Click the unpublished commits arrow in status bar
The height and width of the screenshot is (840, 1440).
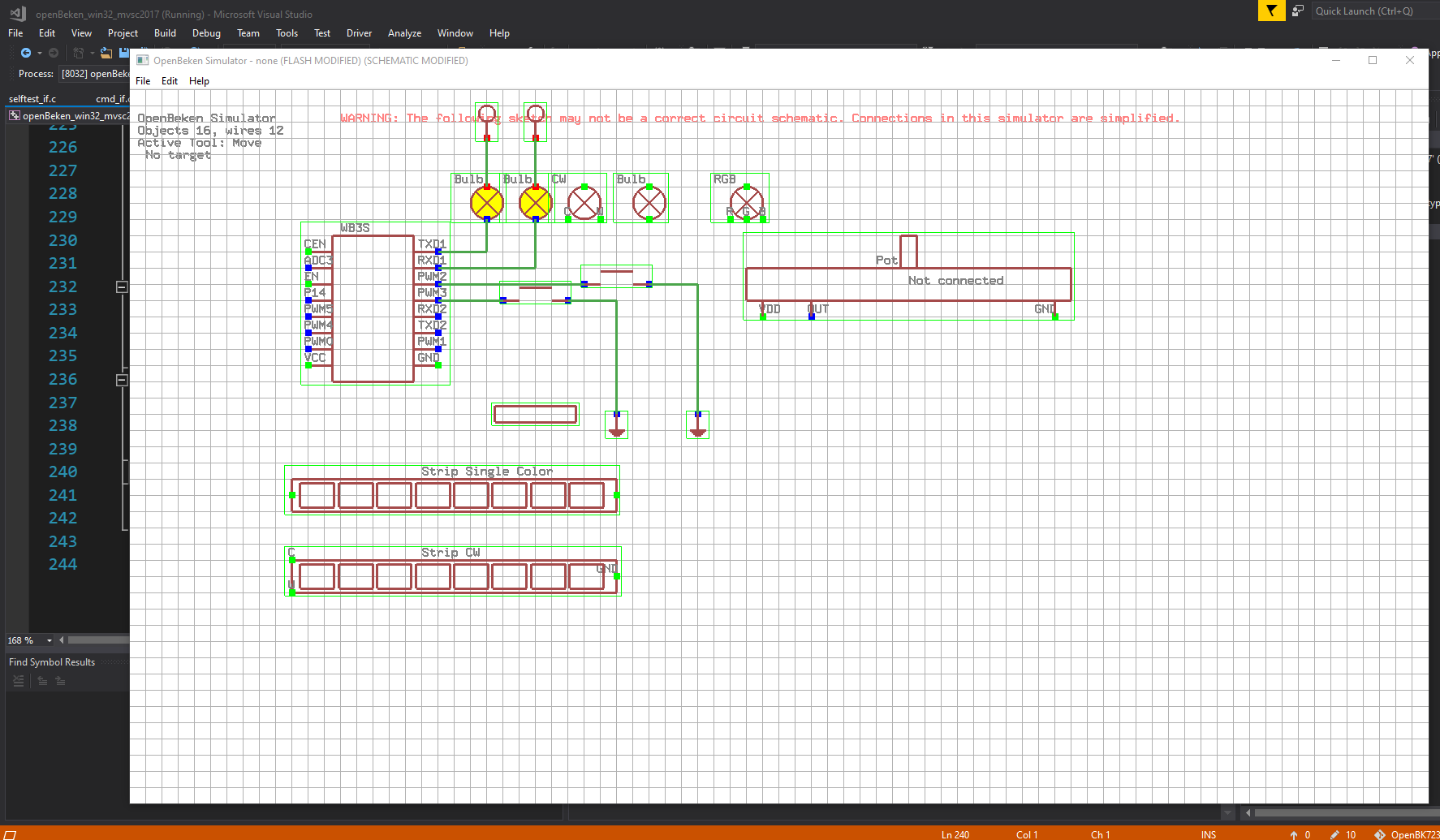click(x=1294, y=834)
